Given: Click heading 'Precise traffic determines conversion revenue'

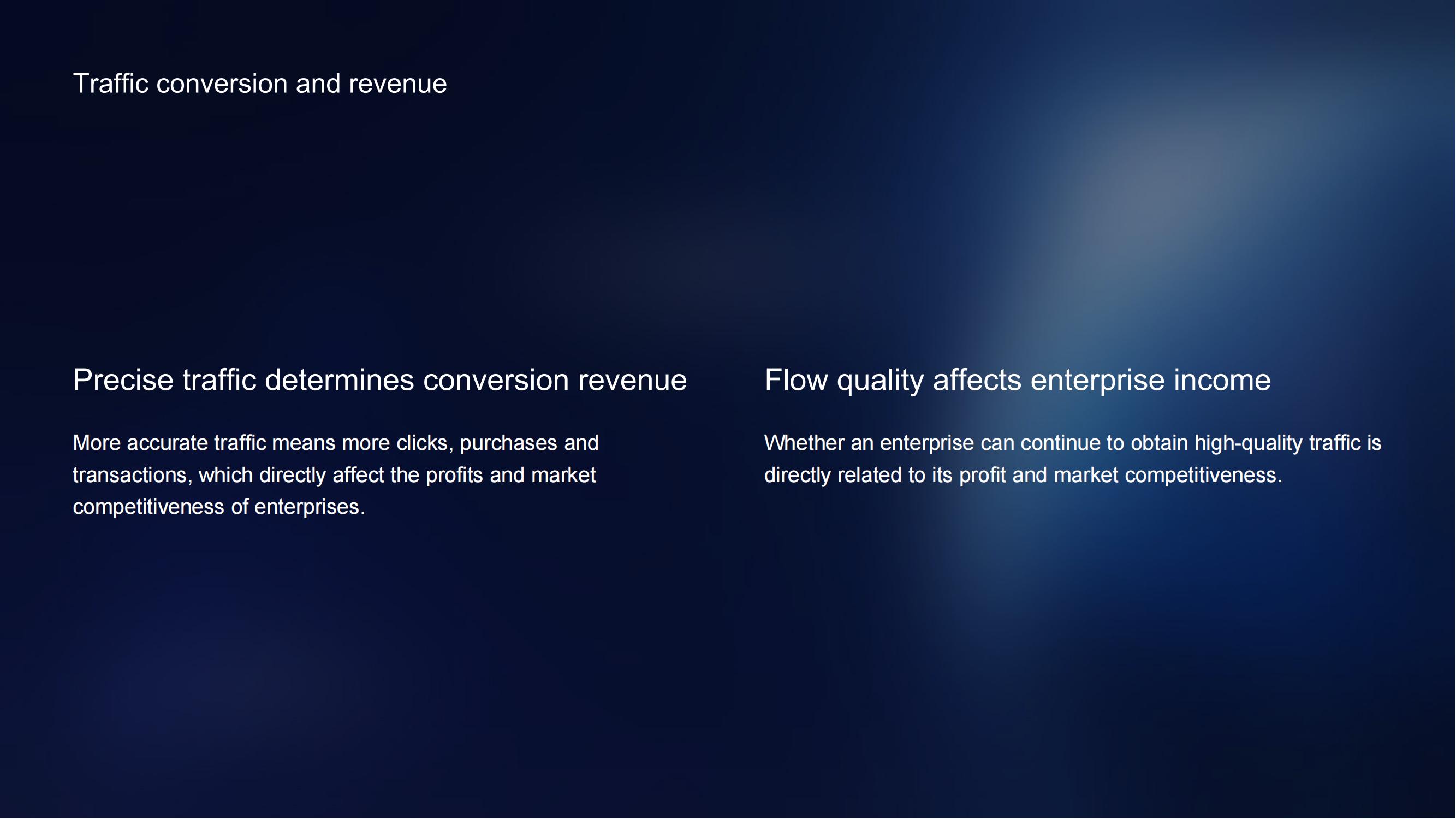Looking at the screenshot, I should [380, 380].
